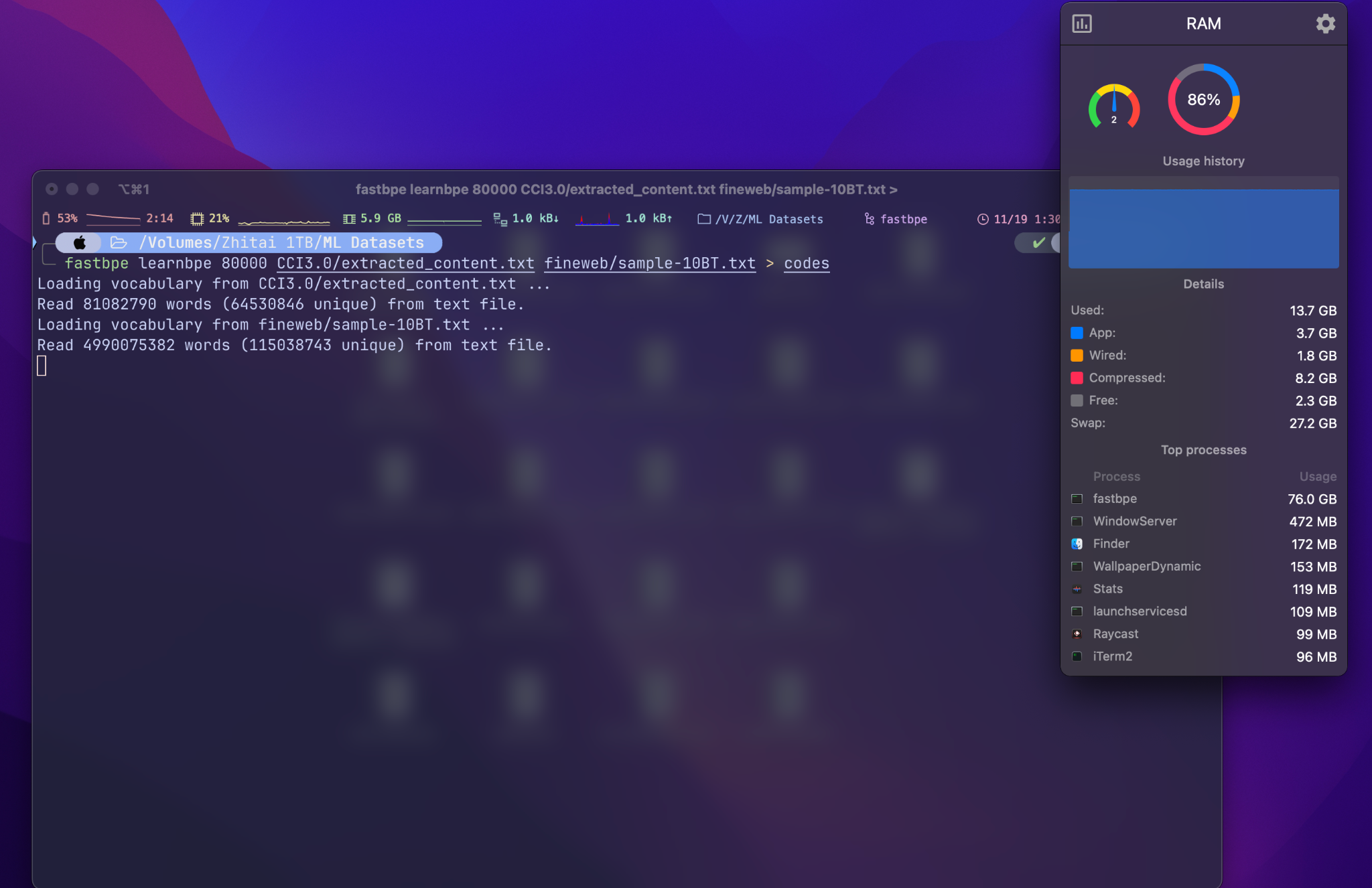Toggle the orange Wired legend marker

1077,356
